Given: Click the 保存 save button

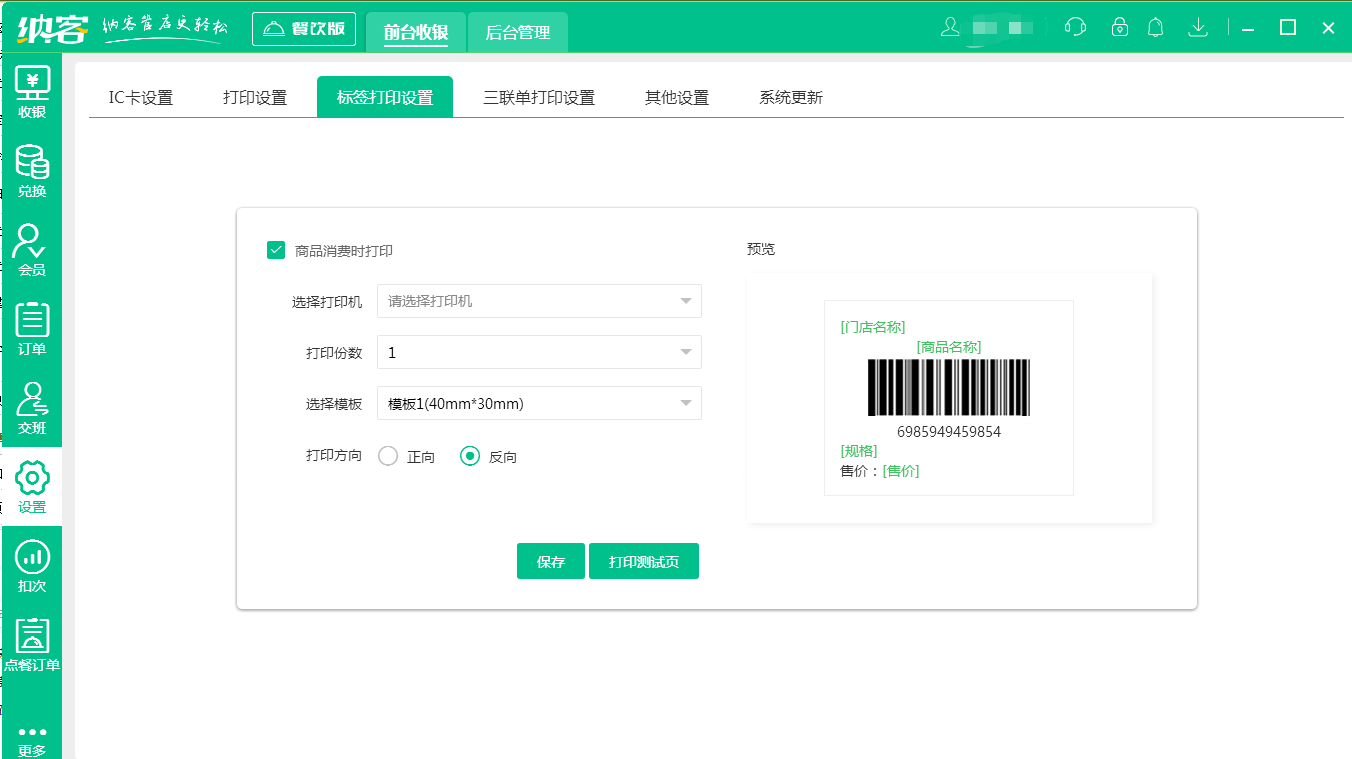Looking at the screenshot, I should tap(551, 562).
